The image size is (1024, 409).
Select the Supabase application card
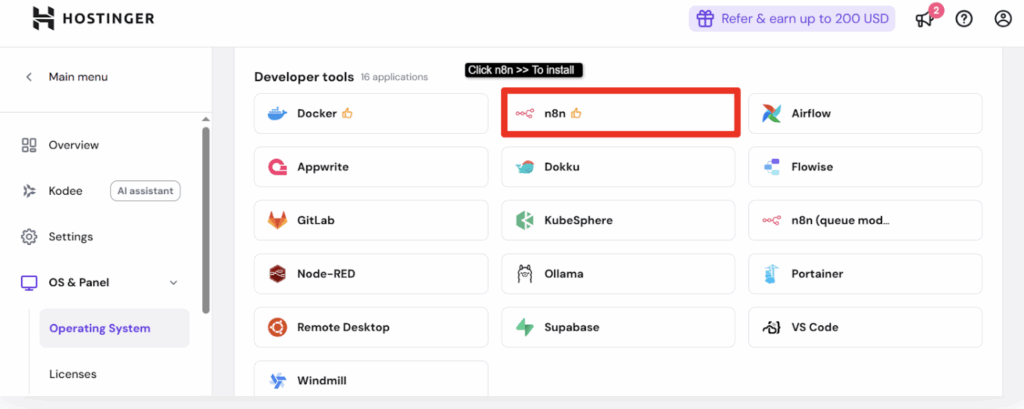point(618,327)
